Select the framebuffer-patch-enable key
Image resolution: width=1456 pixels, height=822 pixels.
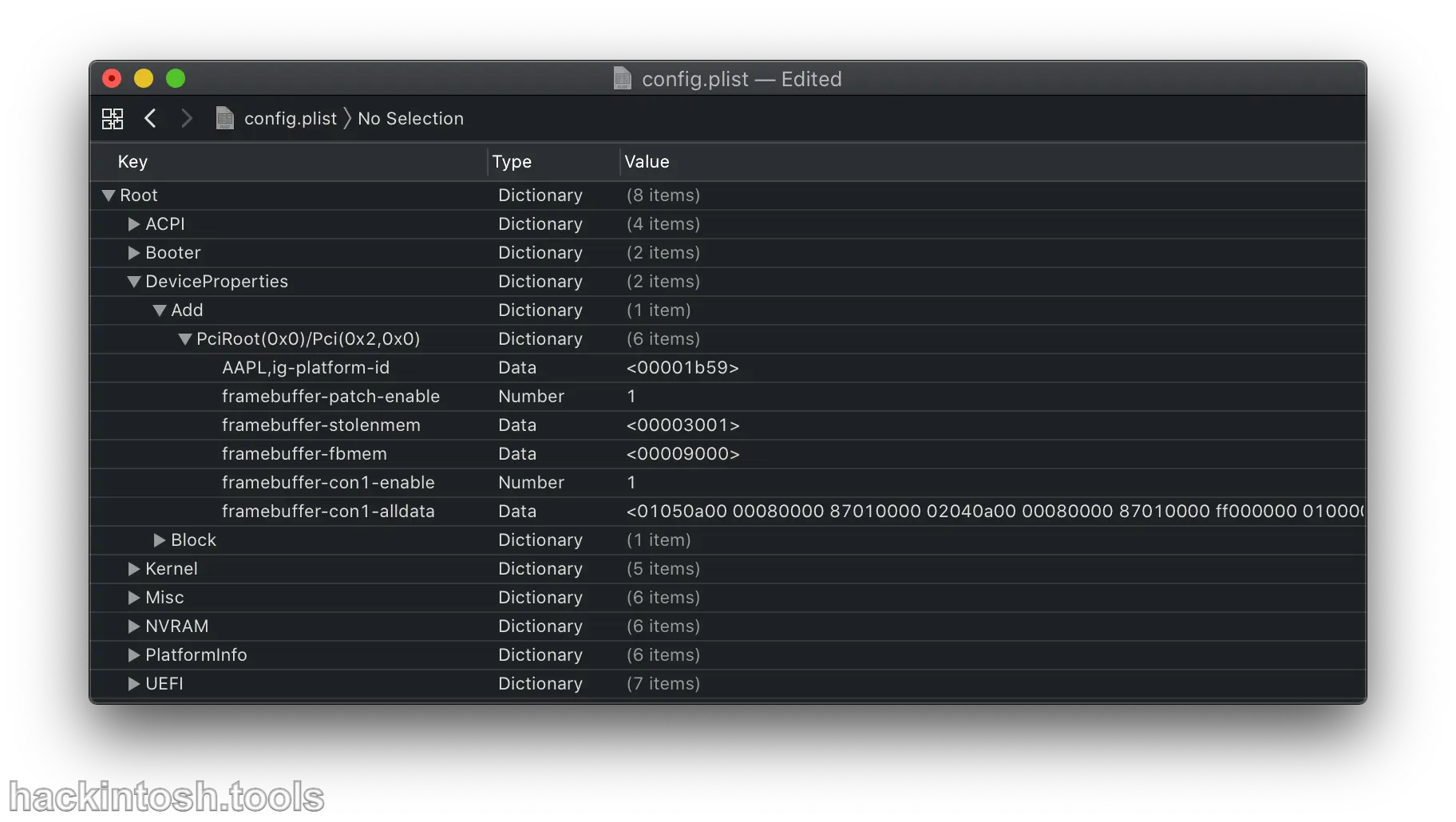pyautogui.click(x=331, y=397)
